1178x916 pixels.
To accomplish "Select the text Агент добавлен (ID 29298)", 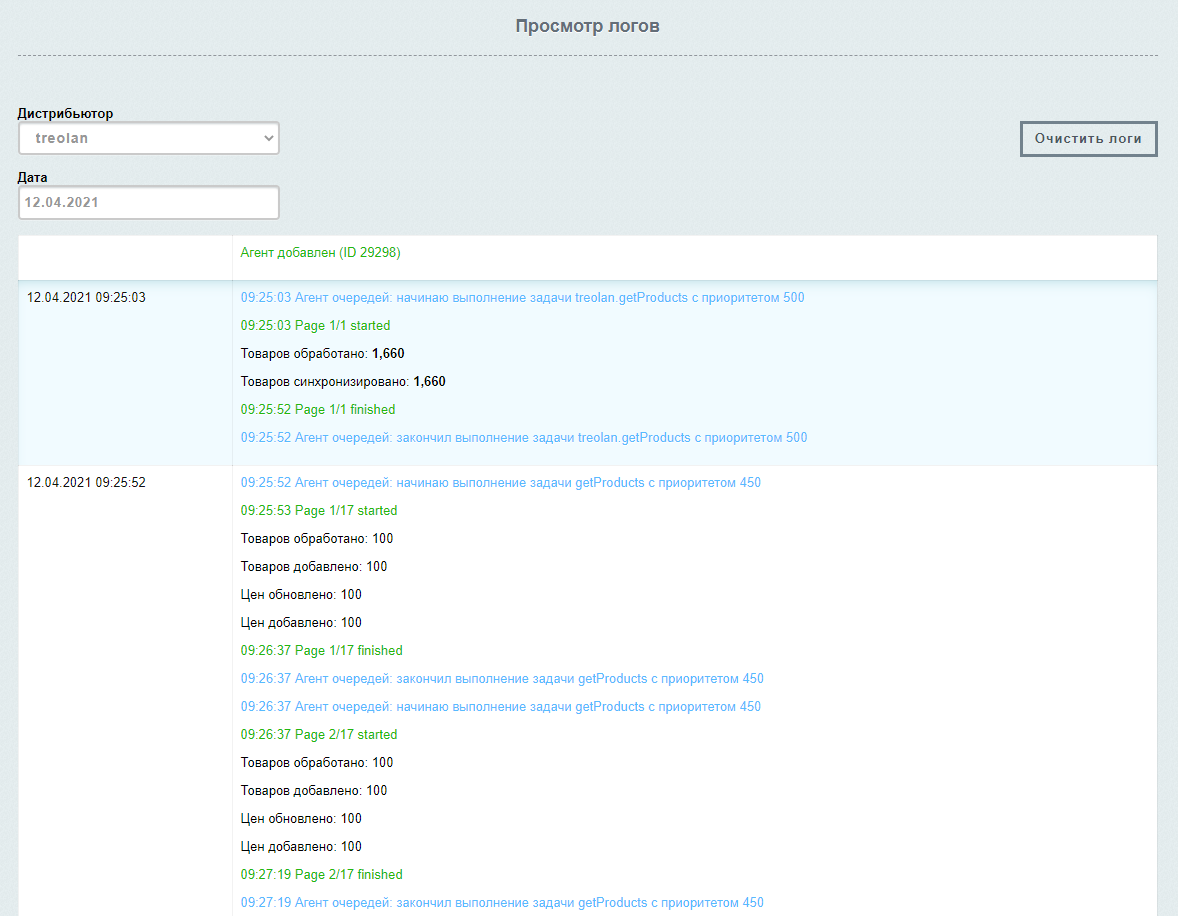I will coord(321,252).
